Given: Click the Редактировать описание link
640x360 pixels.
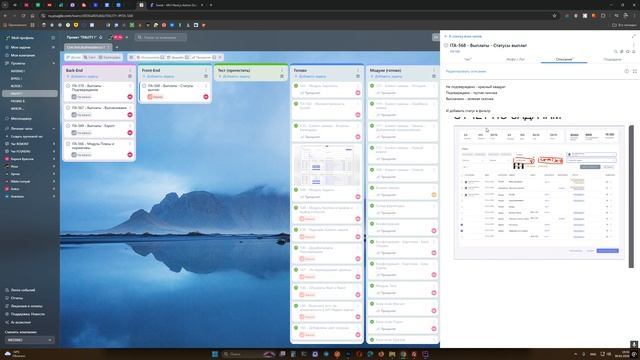Looking at the screenshot, I should [x=466, y=71].
